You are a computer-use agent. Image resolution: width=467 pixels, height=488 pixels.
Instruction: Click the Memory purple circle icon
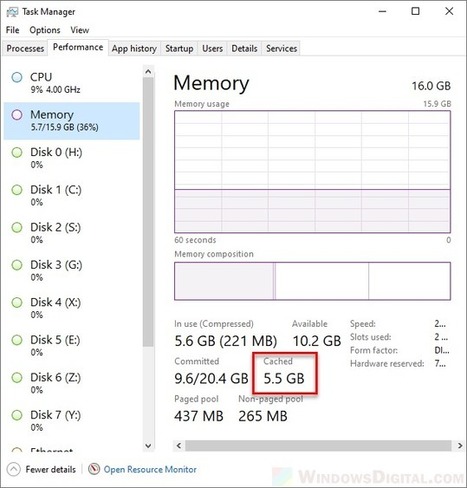click(x=17, y=115)
